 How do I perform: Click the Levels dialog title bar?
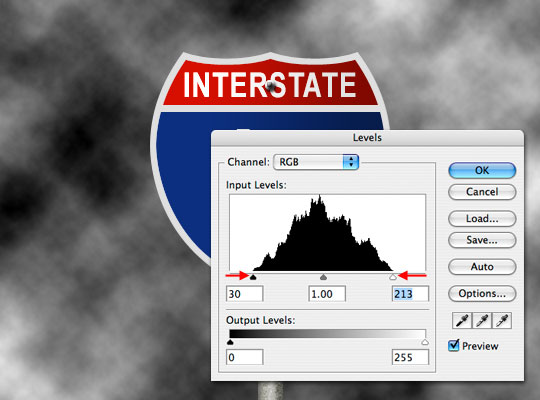click(x=367, y=138)
